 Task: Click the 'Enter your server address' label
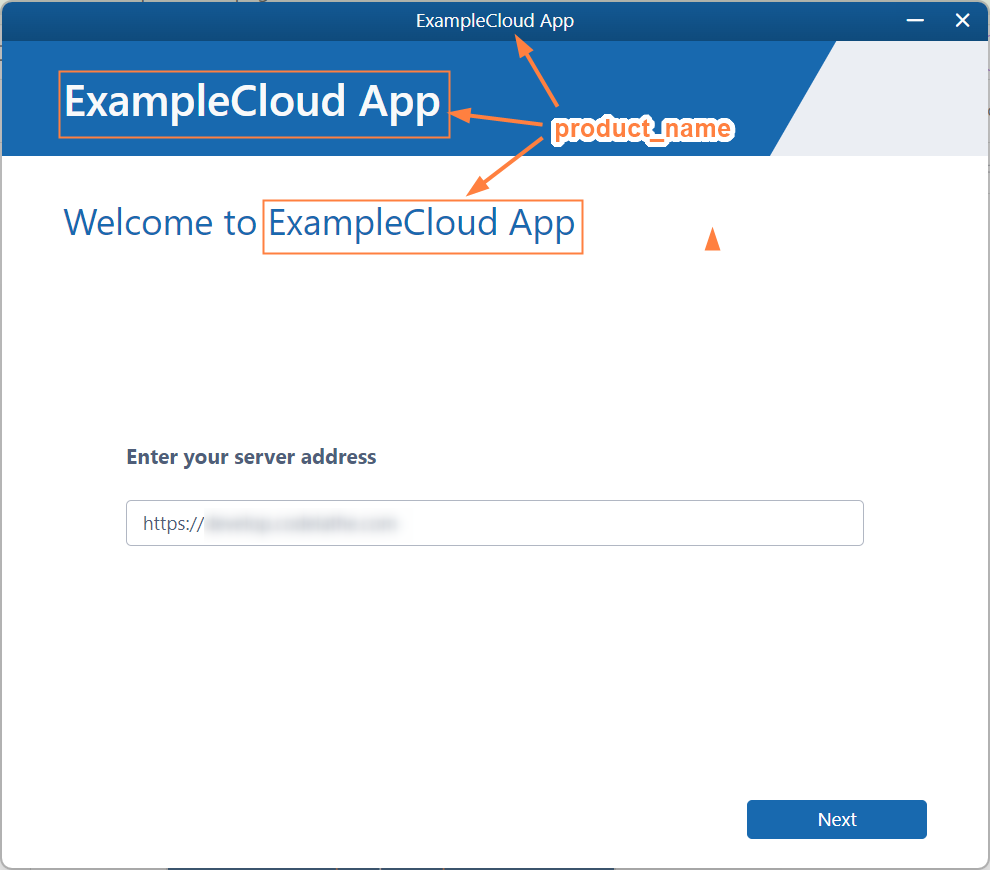(x=251, y=457)
